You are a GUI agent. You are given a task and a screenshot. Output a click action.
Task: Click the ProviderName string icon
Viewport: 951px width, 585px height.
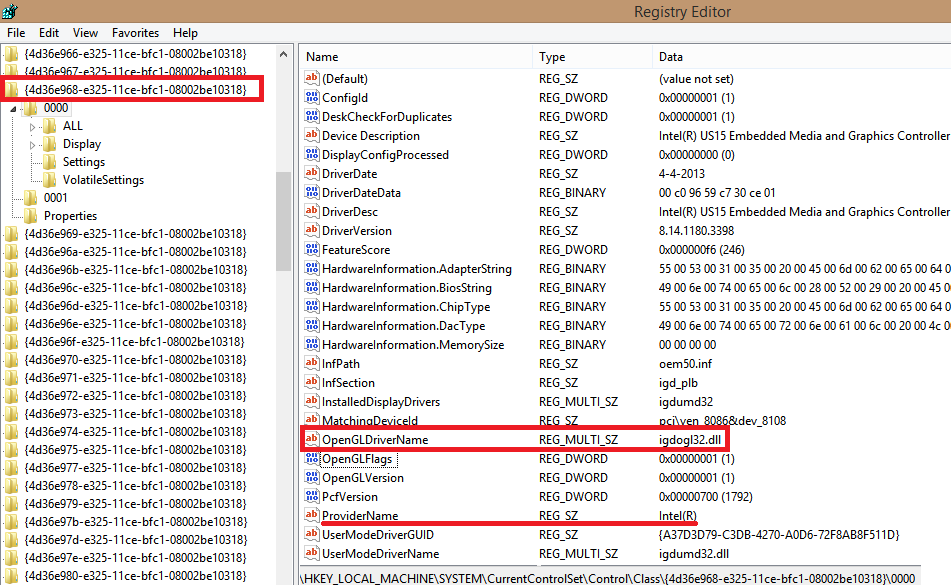click(x=312, y=515)
